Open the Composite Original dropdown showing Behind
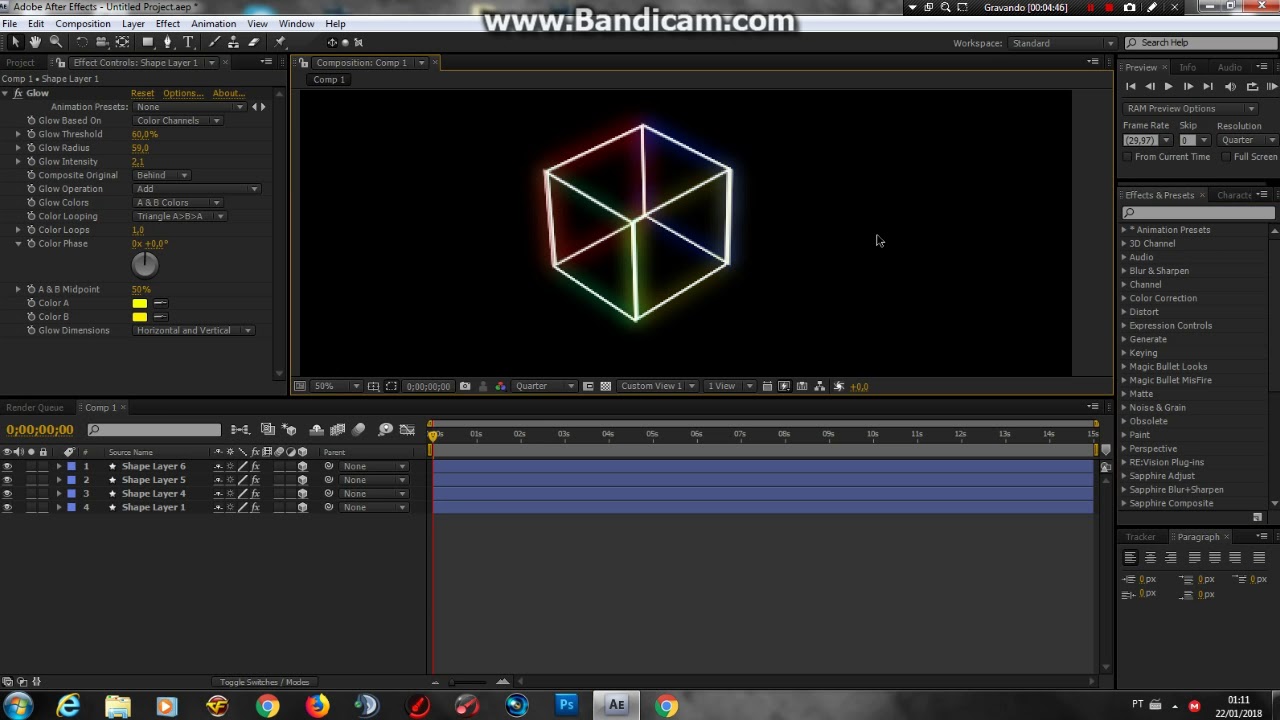Screen dimensions: 1280x720 pyautogui.click(x=161, y=175)
